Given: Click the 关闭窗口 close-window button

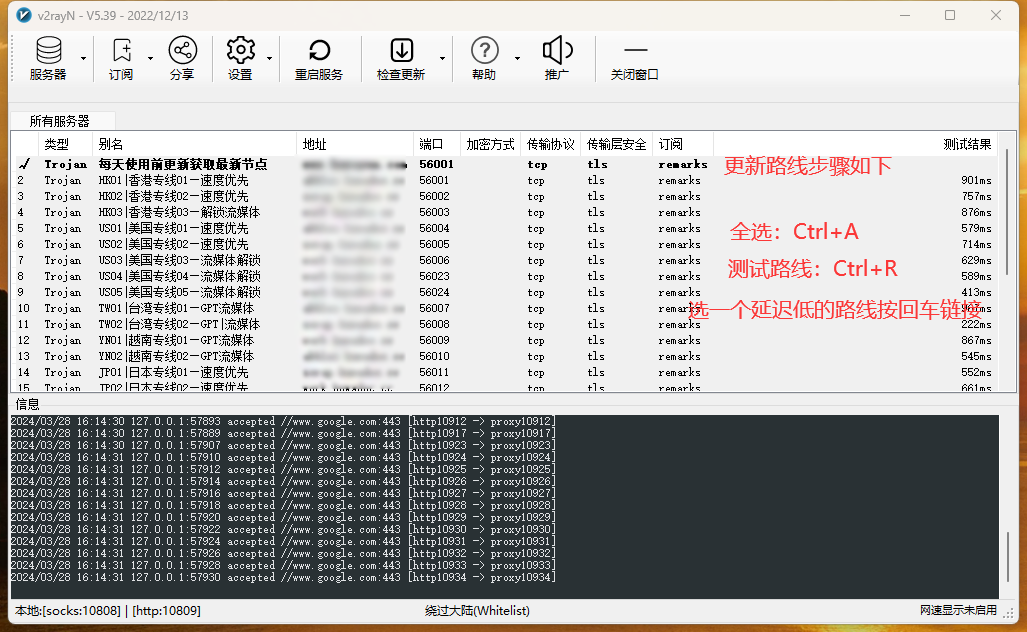Looking at the screenshot, I should coord(634,50).
